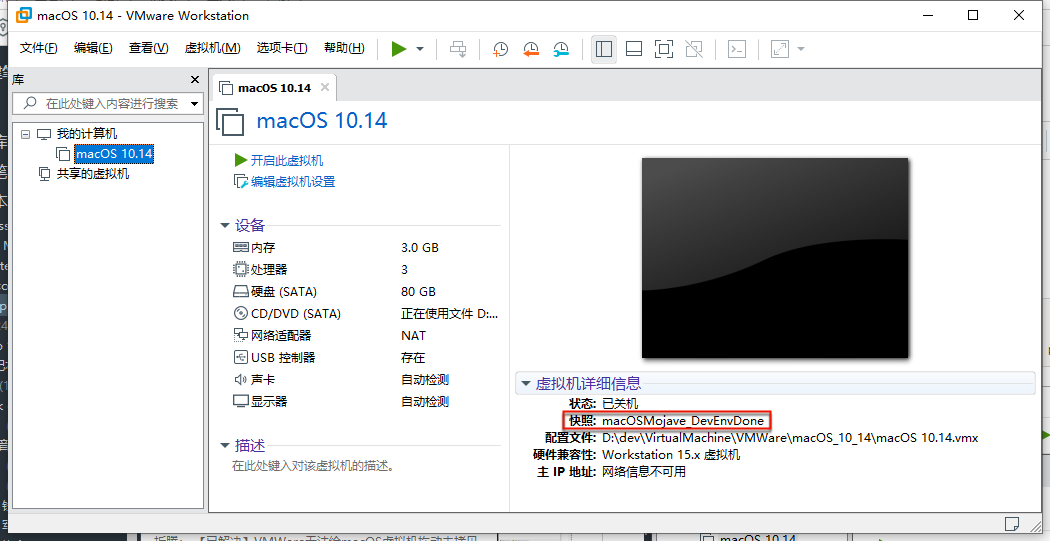Open the power options dropdown arrow
This screenshot has height=541, width=1050.
[420, 49]
